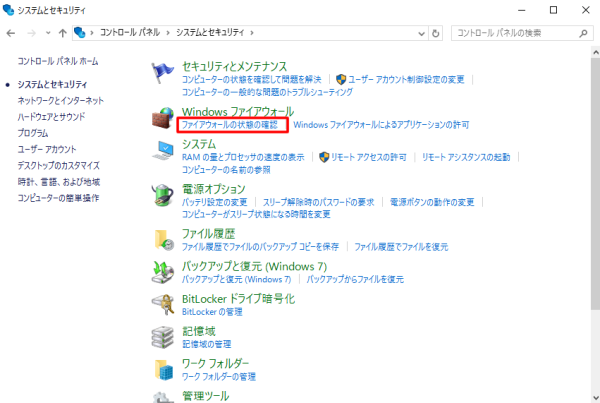Click the window title bar system icon

(x=8, y=10)
